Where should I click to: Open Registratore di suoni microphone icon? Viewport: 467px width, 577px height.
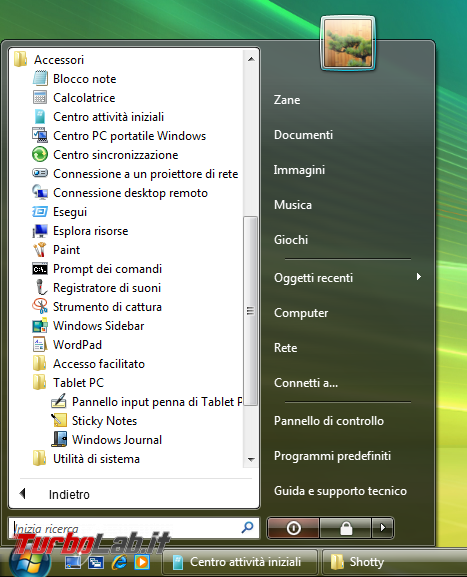(40, 287)
